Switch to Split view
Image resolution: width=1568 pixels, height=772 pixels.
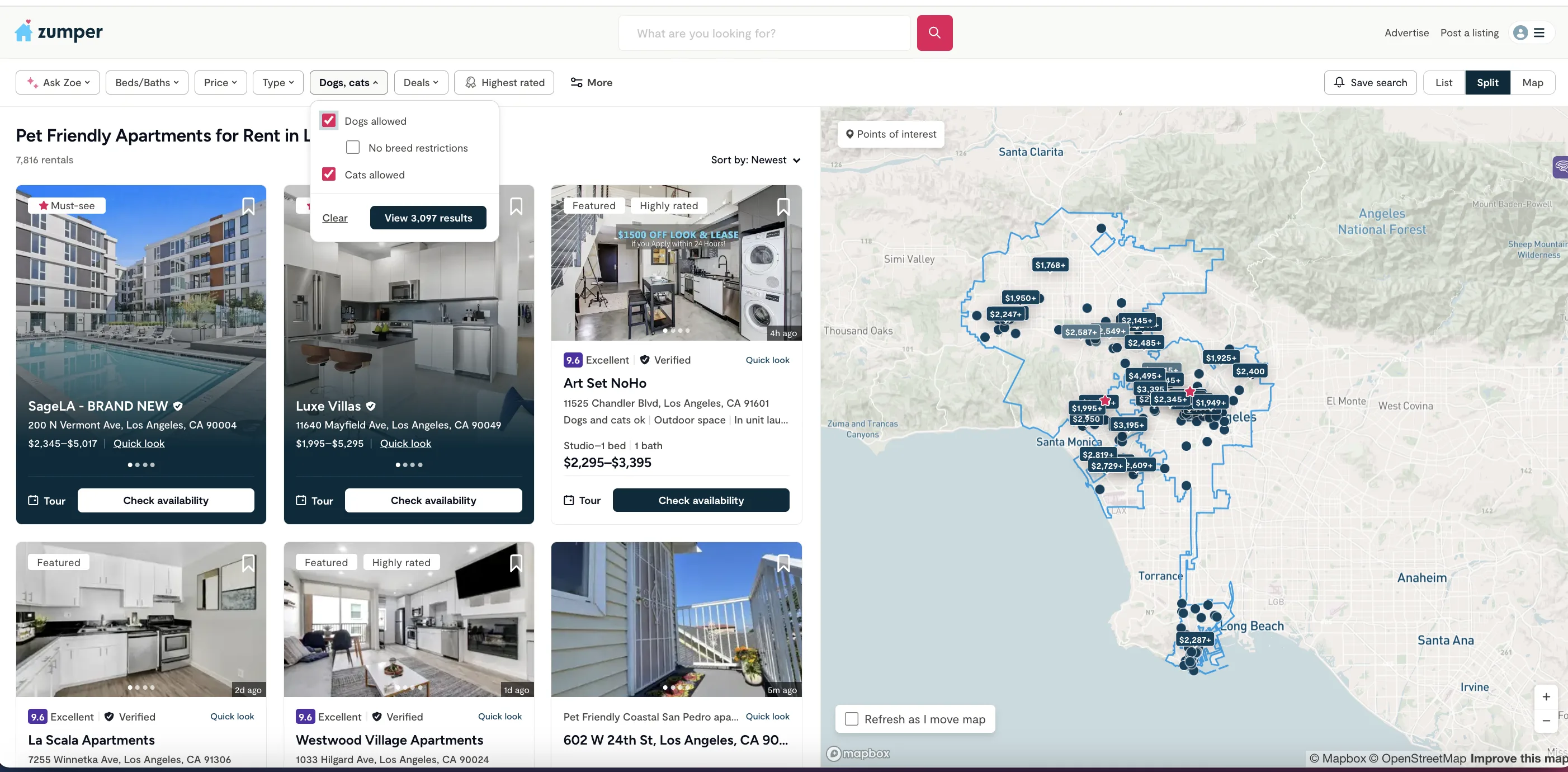tap(1487, 82)
